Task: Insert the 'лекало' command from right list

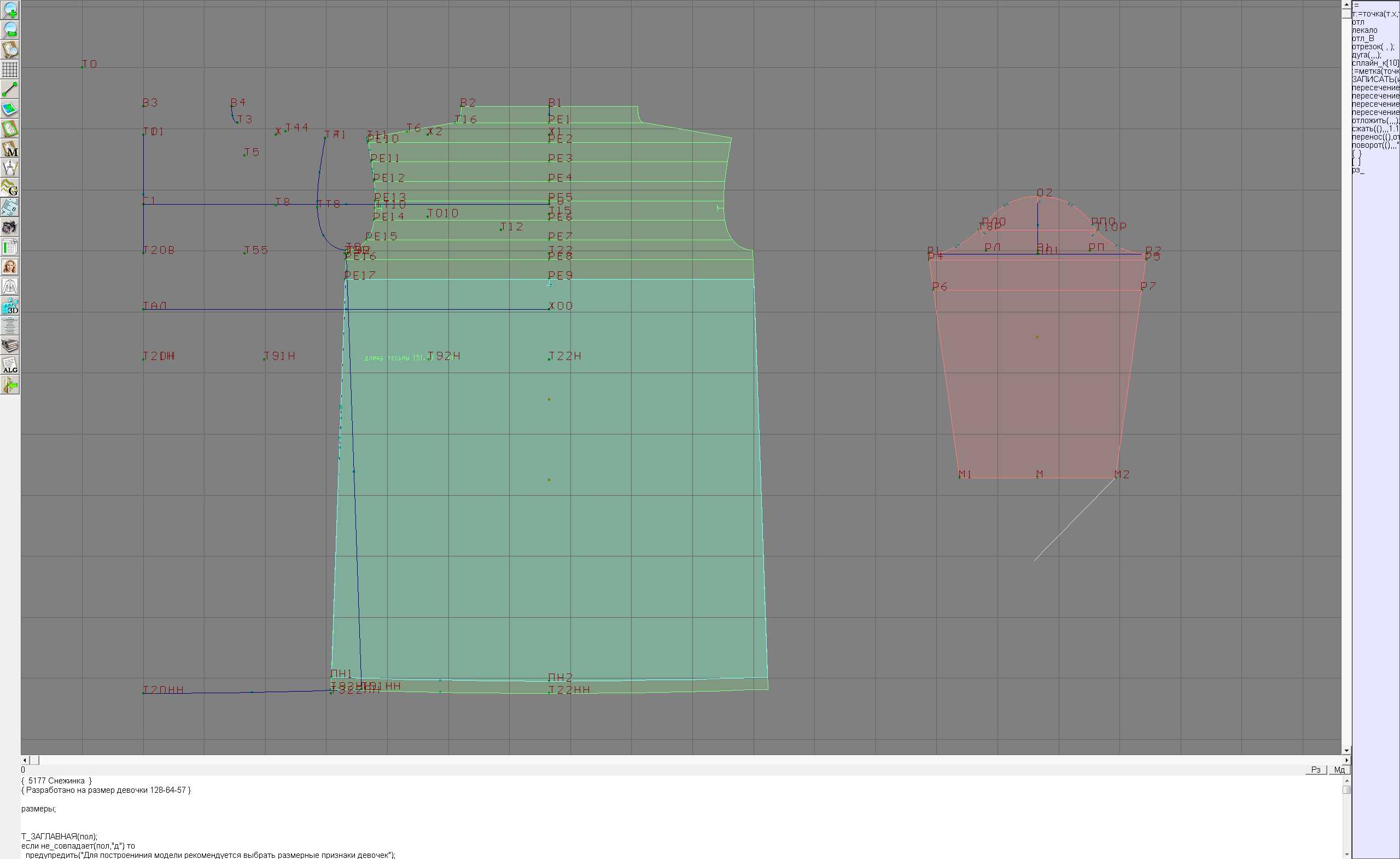Action: click(1364, 30)
